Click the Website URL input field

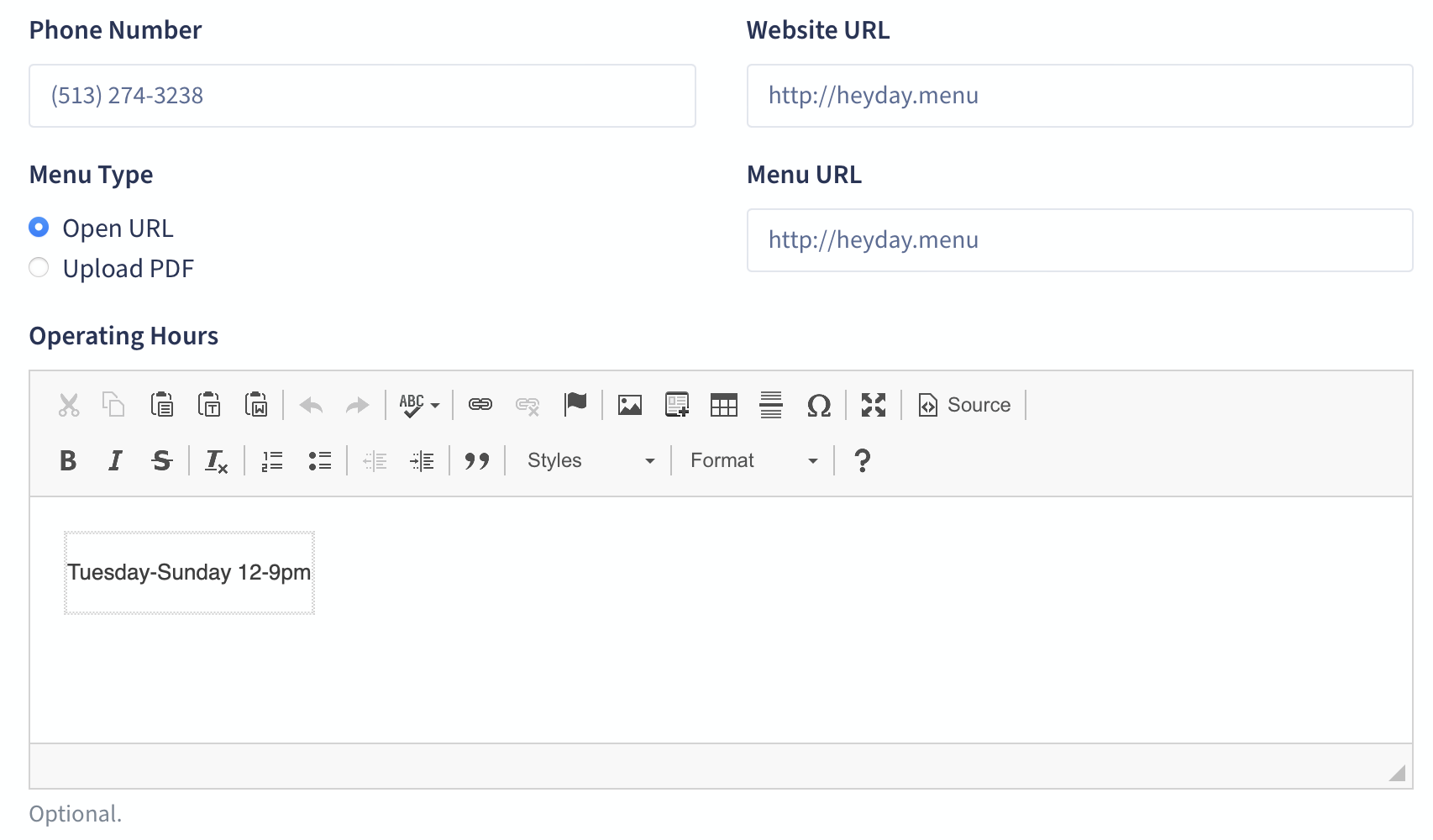1079,96
